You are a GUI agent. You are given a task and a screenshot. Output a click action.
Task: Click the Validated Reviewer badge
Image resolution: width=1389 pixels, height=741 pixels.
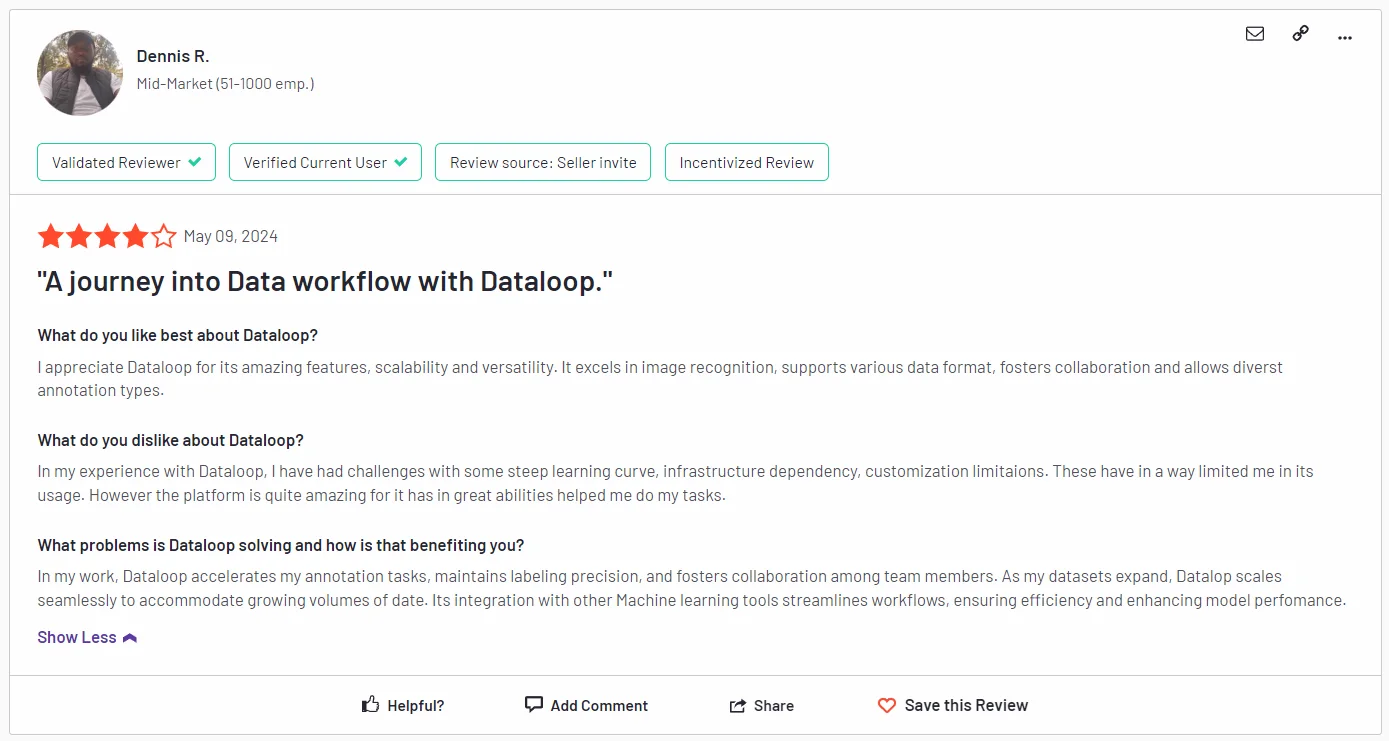click(126, 162)
